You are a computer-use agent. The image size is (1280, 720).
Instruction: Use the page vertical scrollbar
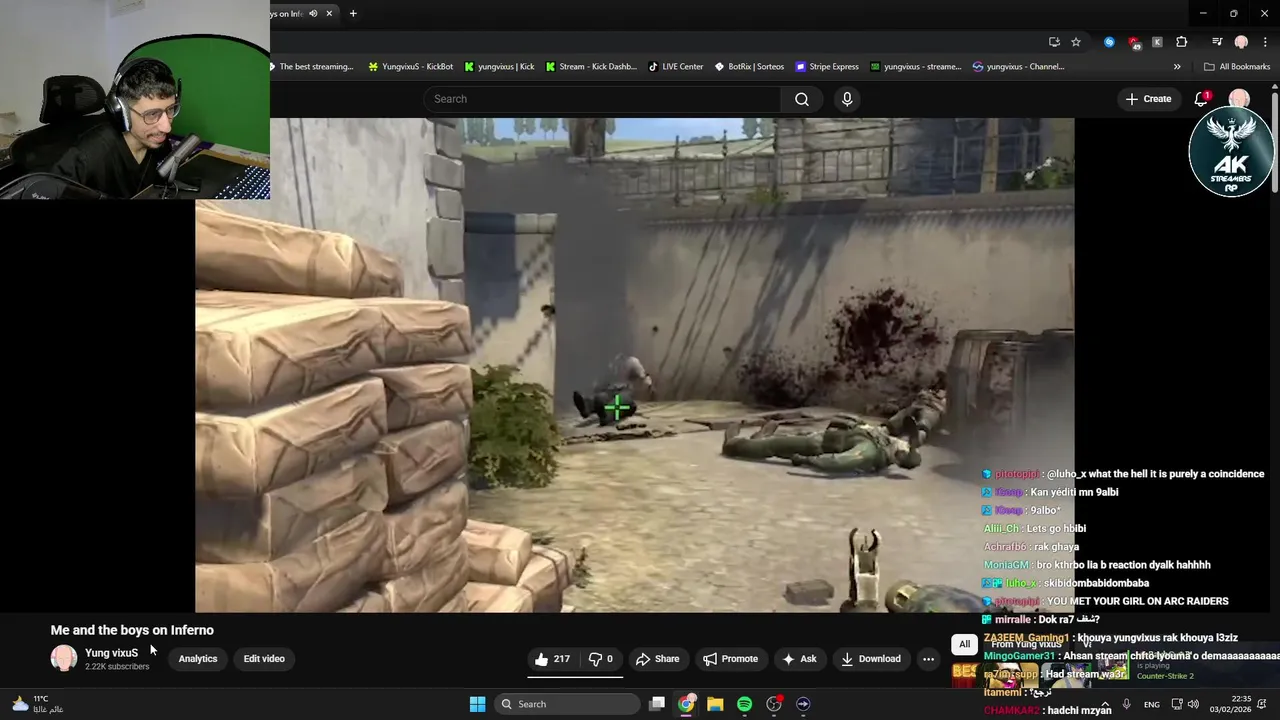[x=1275, y=140]
